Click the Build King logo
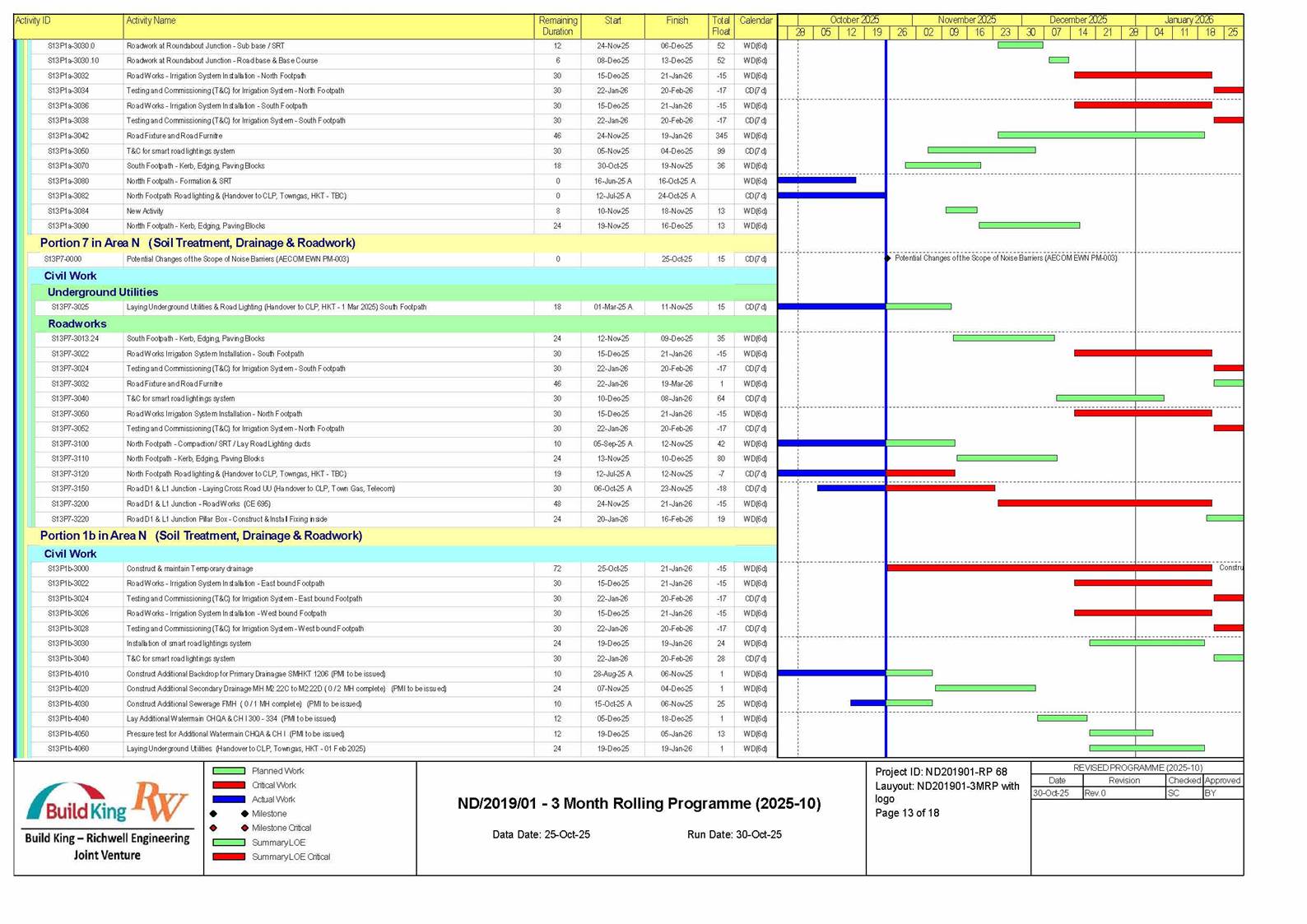Viewport: 1307px width, 924px height. [77, 806]
